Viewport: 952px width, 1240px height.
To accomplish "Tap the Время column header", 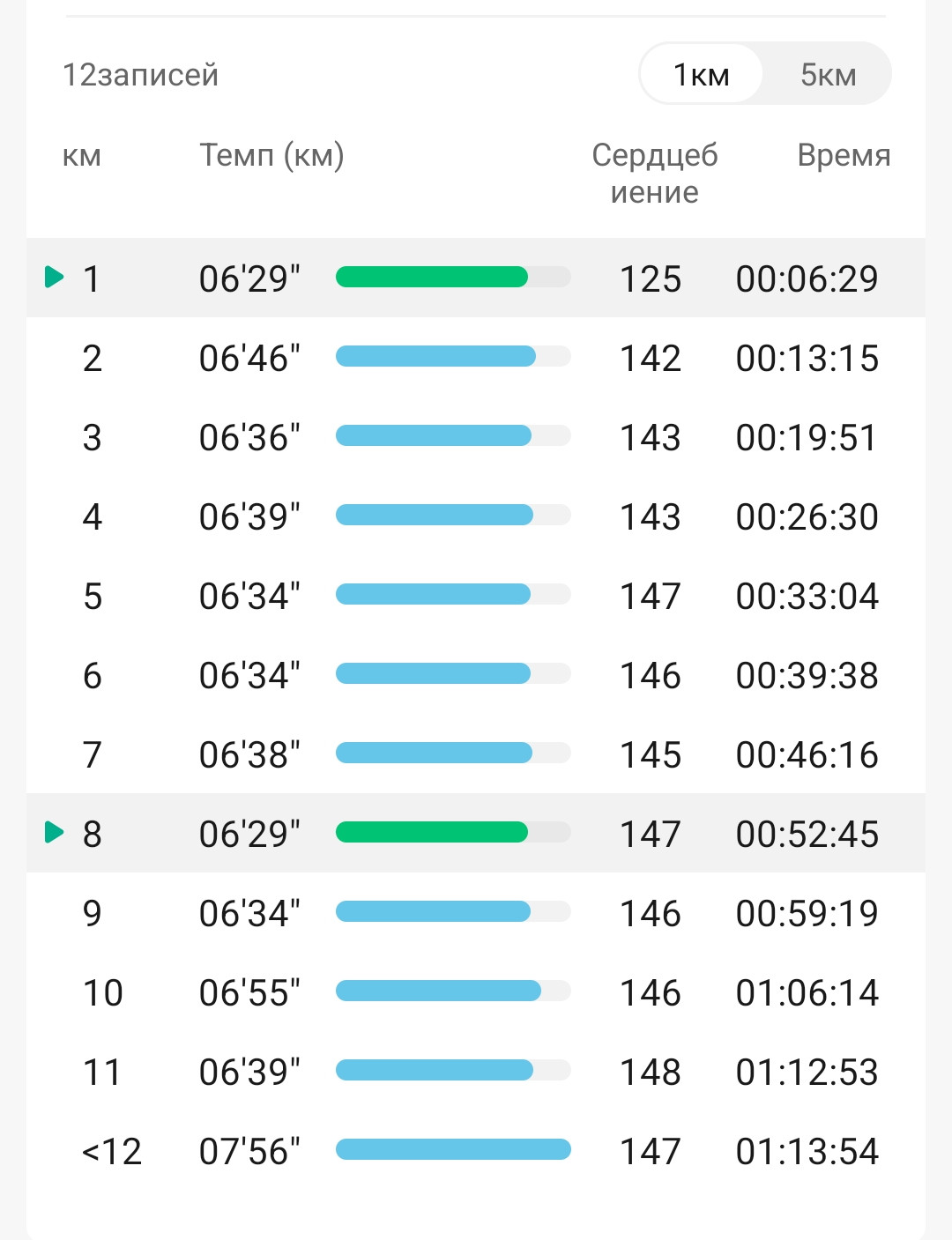I will [844, 155].
